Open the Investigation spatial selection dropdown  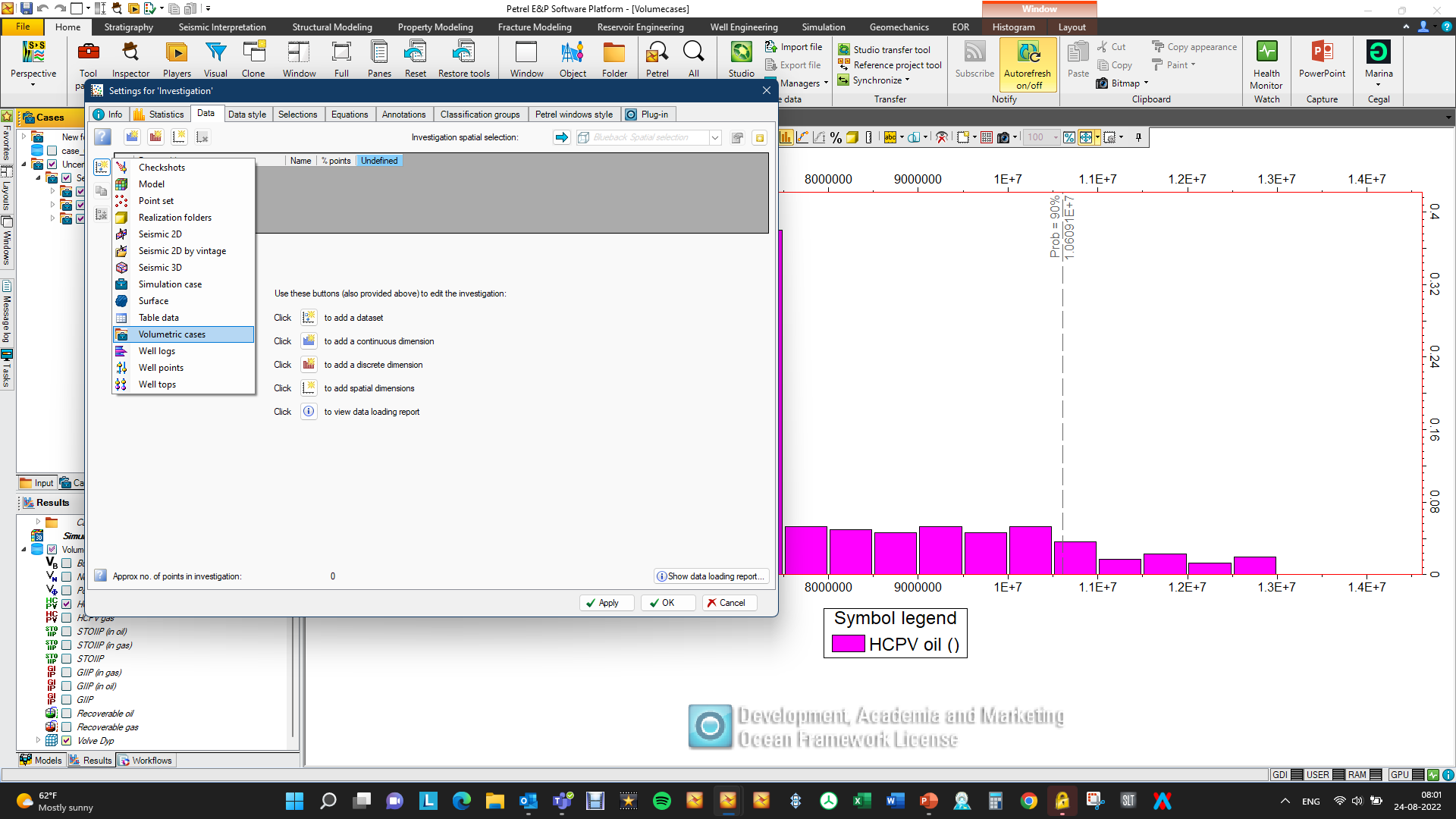714,138
